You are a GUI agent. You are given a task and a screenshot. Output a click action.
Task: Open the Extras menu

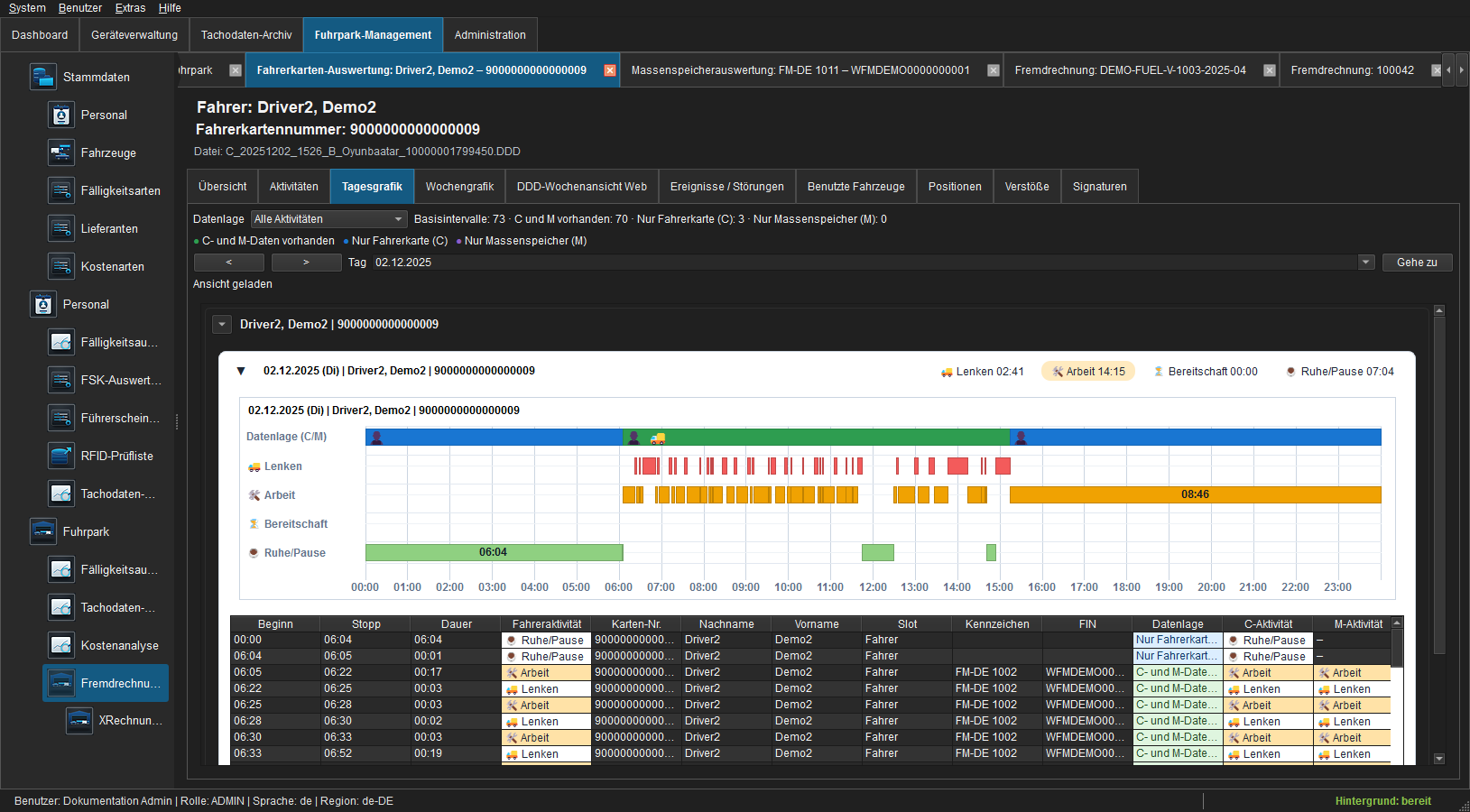click(130, 8)
